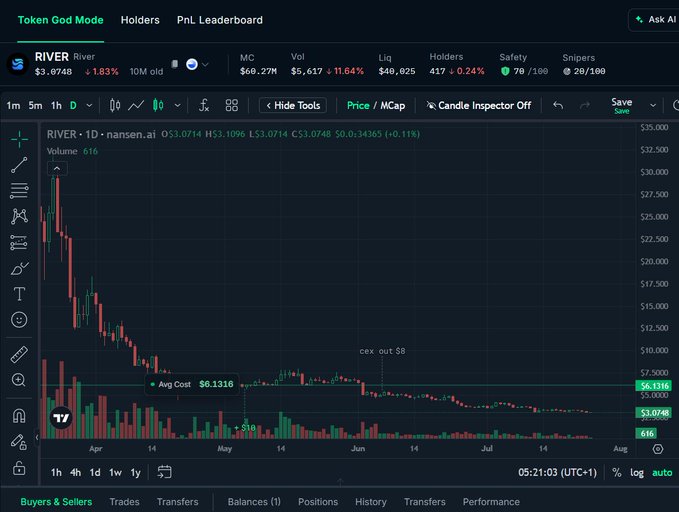Viewport: 679px width, 512px height.
Task: Choose the line chart style icon
Action: pos(136,105)
